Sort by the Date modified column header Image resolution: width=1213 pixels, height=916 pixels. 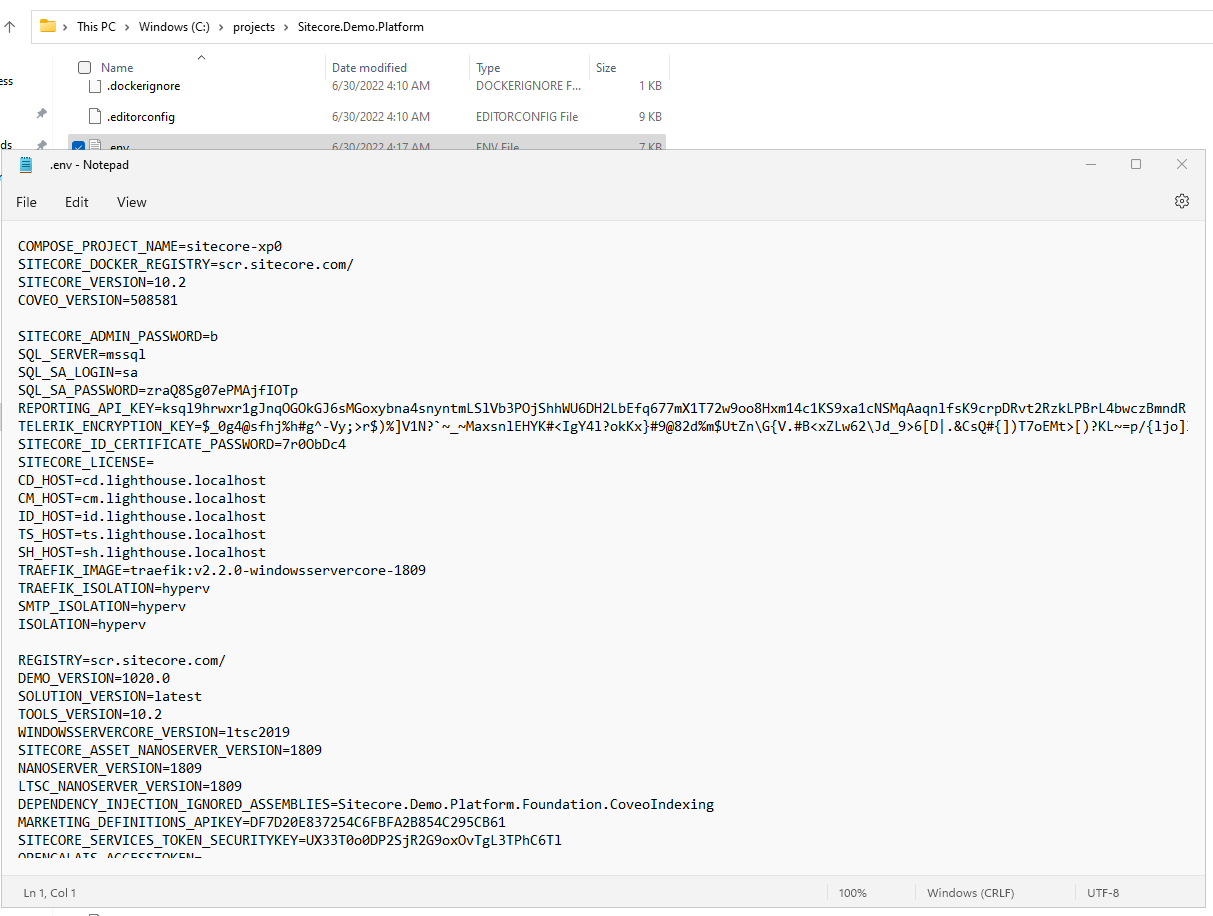tap(369, 68)
